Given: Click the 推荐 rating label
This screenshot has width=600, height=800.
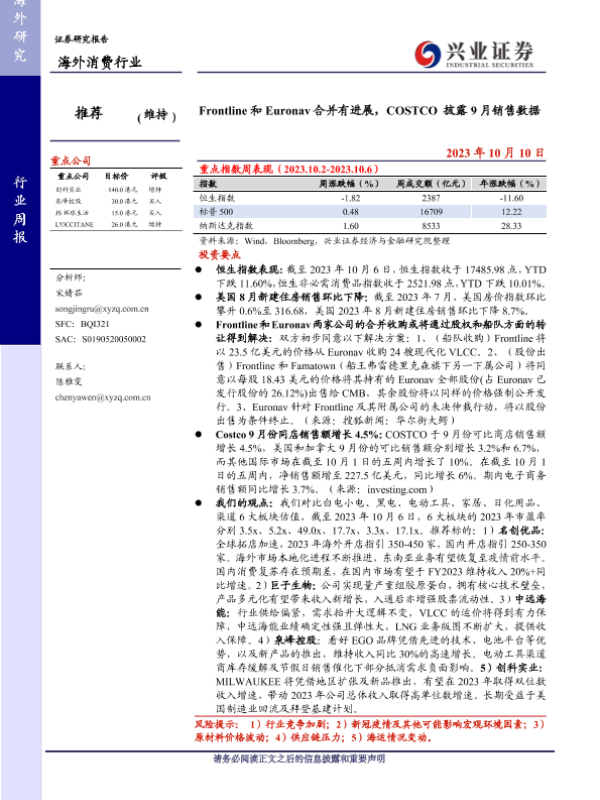Looking at the screenshot, I should (x=90, y=114).
